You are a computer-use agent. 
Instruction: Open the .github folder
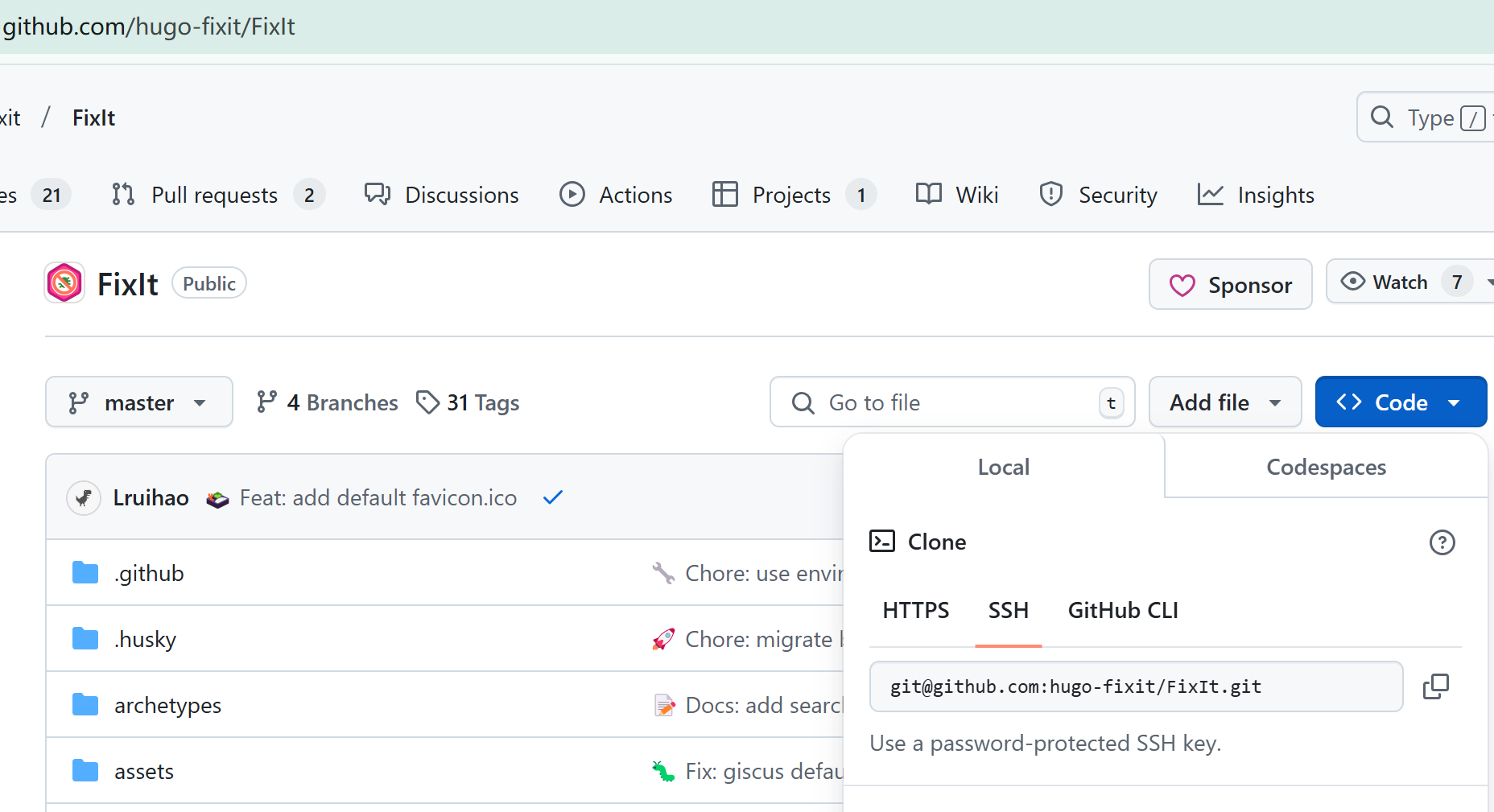(x=149, y=573)
